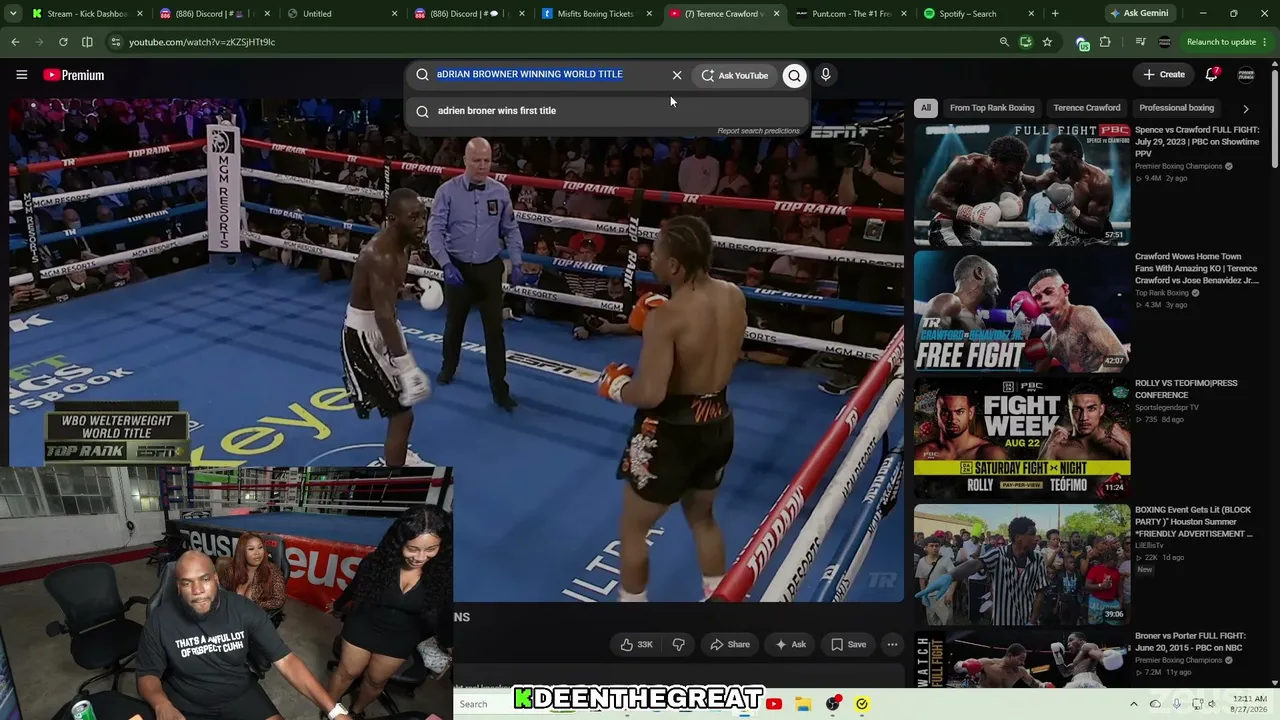Open media controls icon in browser toolbar
The image size is (1280, 720).
pos(1140,42)
